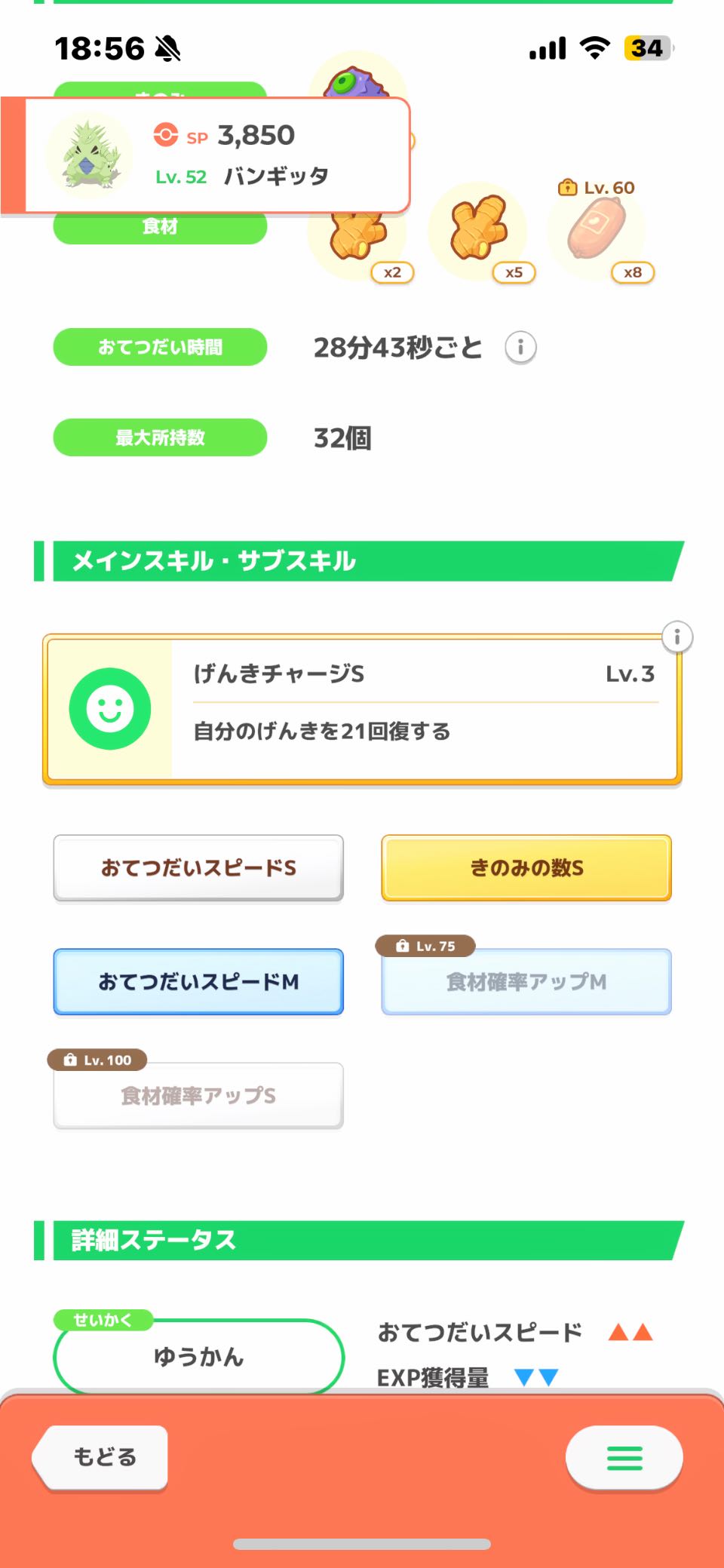Select the おてつだいスピードM sub skill
Screen dimensions: 724x1568
click(198, 982)
